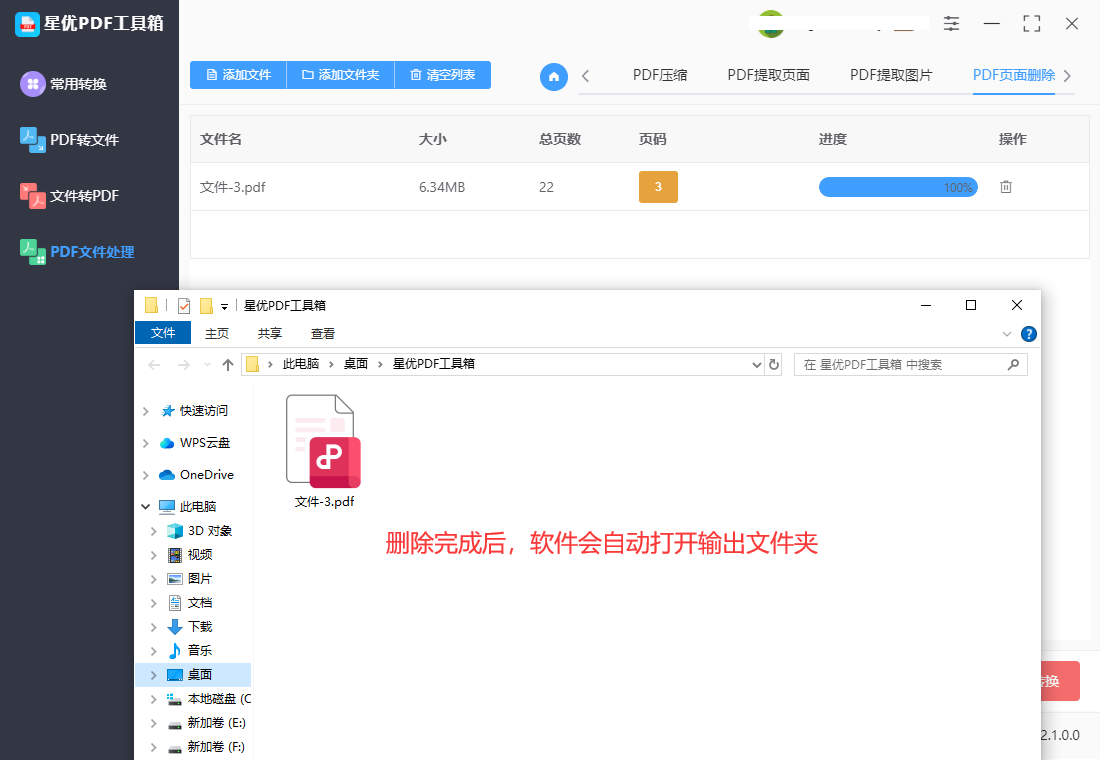Open the settings sliders icon in title bar
Image resolution: width=1100 pixels, height=760 pixels.
[951, 23]
